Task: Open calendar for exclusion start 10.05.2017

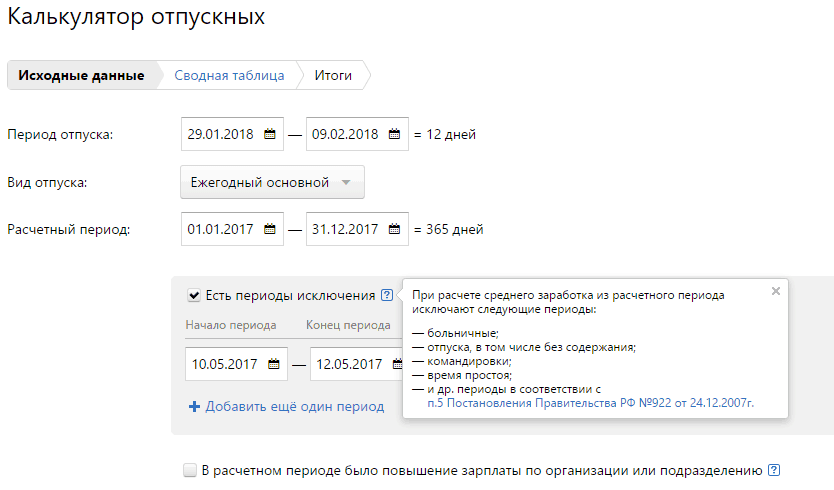Action: tap(273, 364)
